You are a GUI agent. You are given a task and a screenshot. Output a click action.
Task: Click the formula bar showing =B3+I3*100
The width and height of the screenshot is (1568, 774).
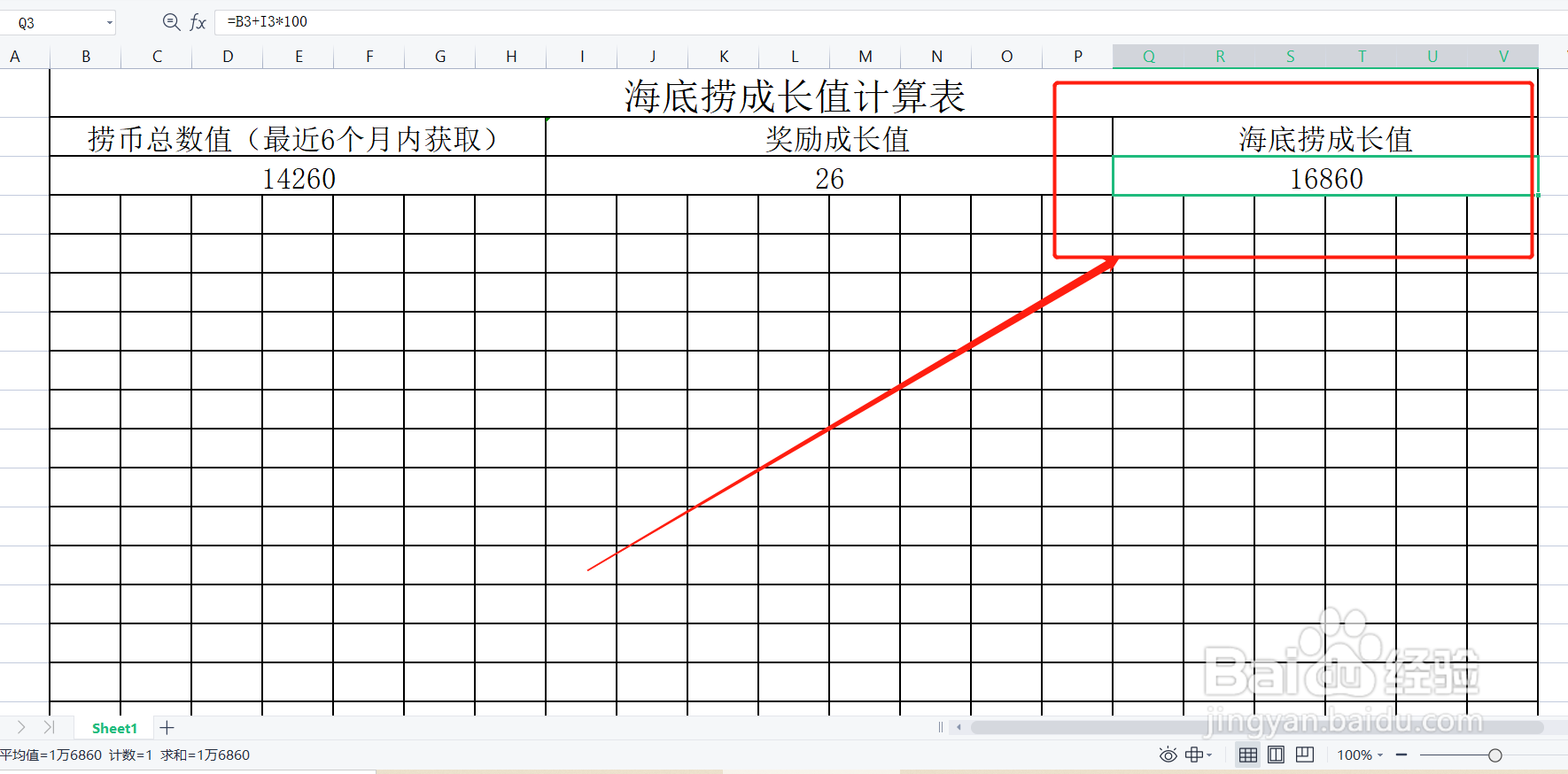coord(890,22)
